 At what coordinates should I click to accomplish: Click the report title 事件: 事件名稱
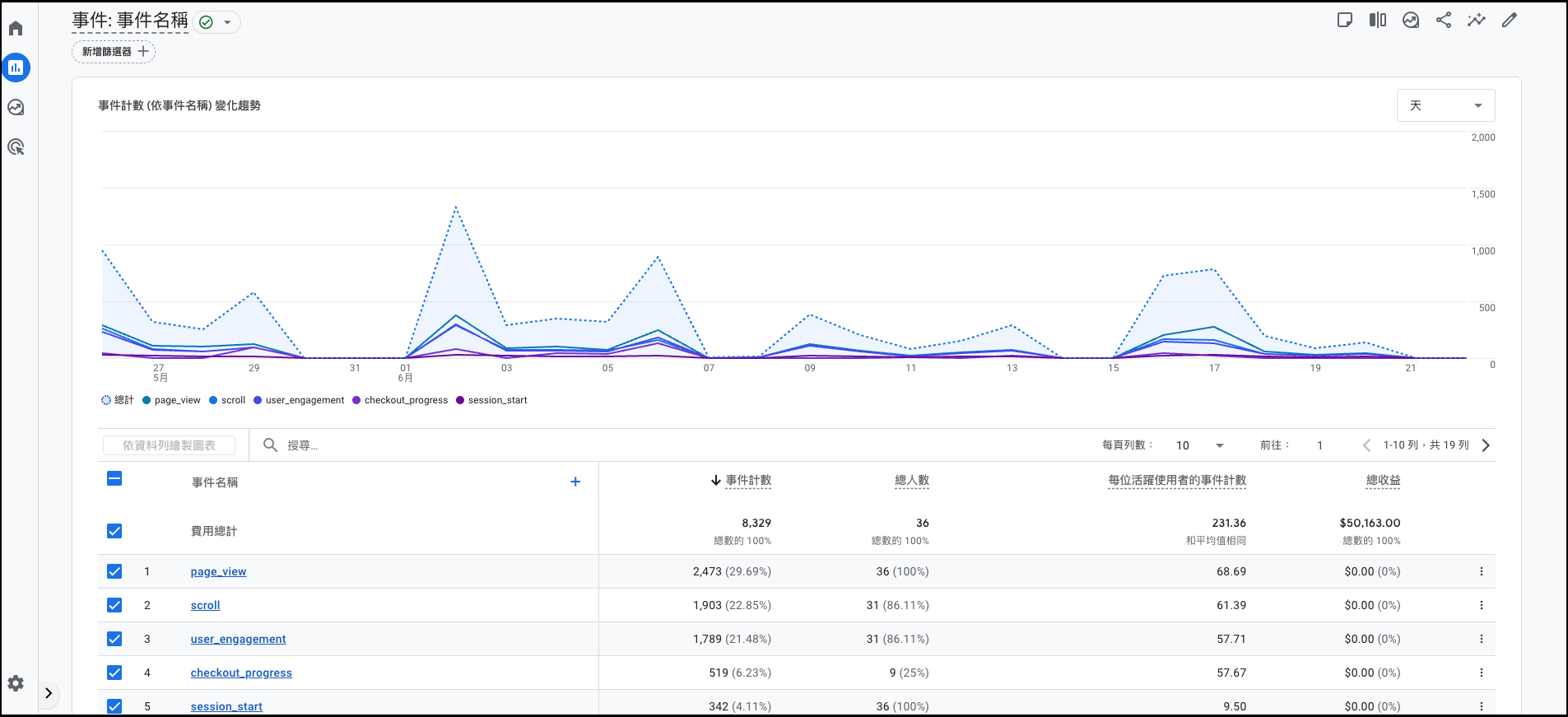point(130,21)
